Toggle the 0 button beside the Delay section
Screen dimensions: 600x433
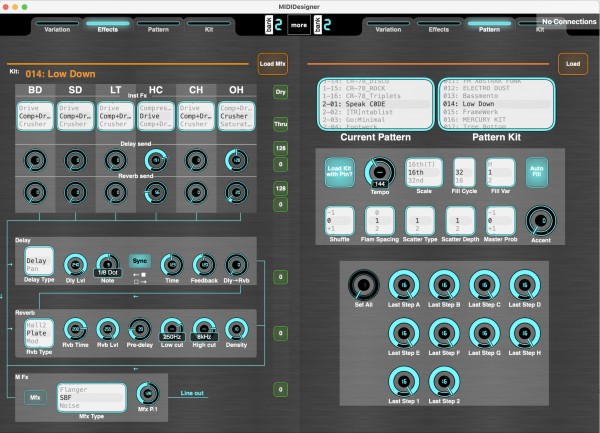point(280,277)
